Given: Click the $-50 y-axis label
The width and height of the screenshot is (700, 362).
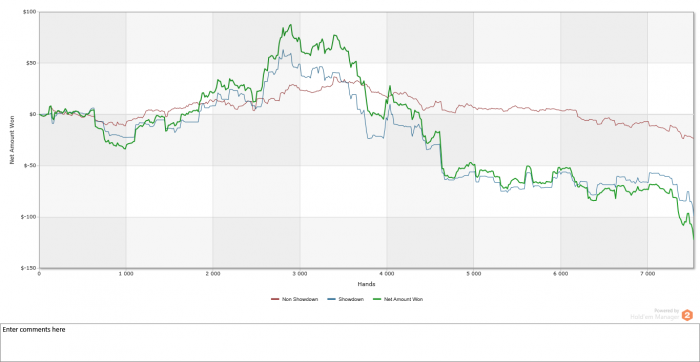Looking at the screenshot, I should coord(30,166).
